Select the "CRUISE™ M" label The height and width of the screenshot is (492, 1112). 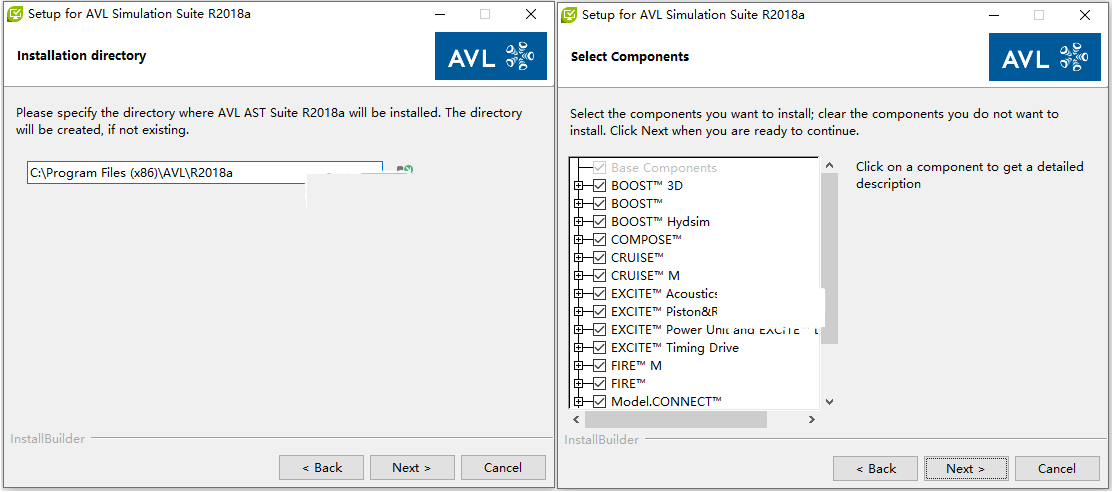645,276
